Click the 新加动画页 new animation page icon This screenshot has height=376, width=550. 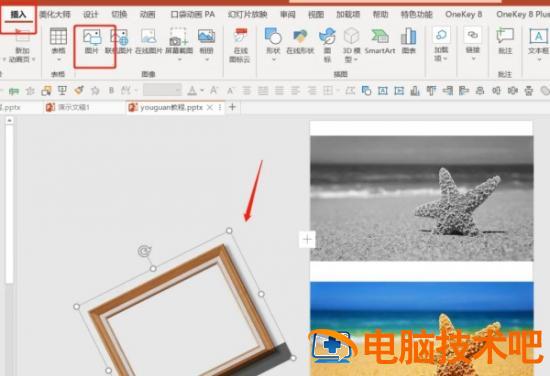[22, 36]
